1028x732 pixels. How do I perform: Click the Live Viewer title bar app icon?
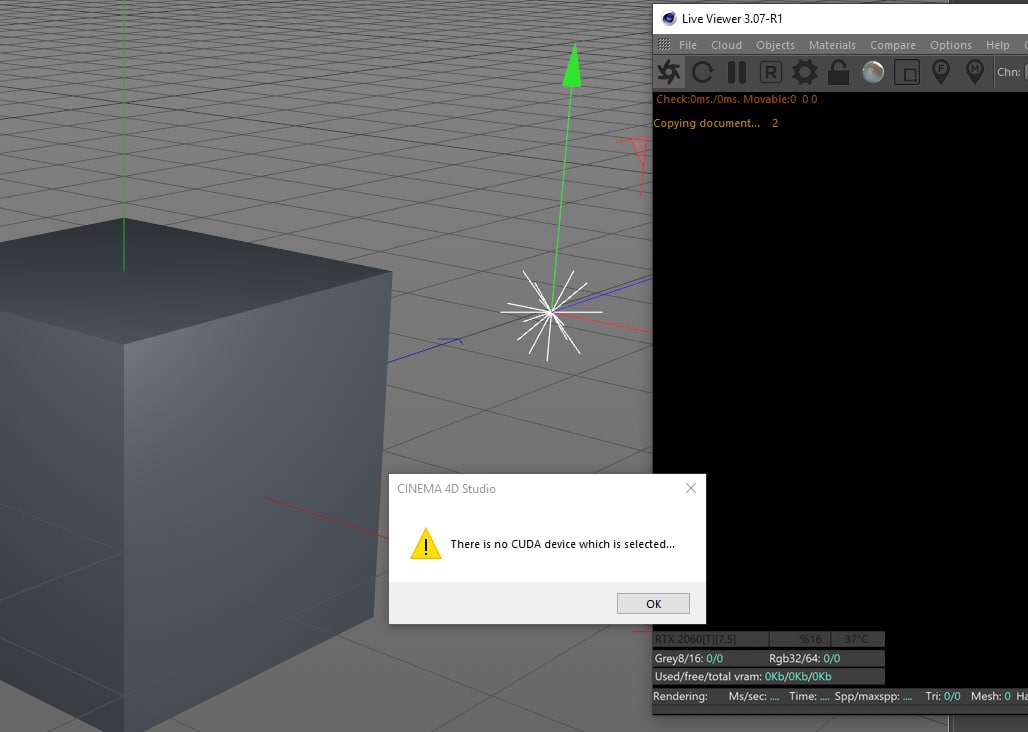669,18
